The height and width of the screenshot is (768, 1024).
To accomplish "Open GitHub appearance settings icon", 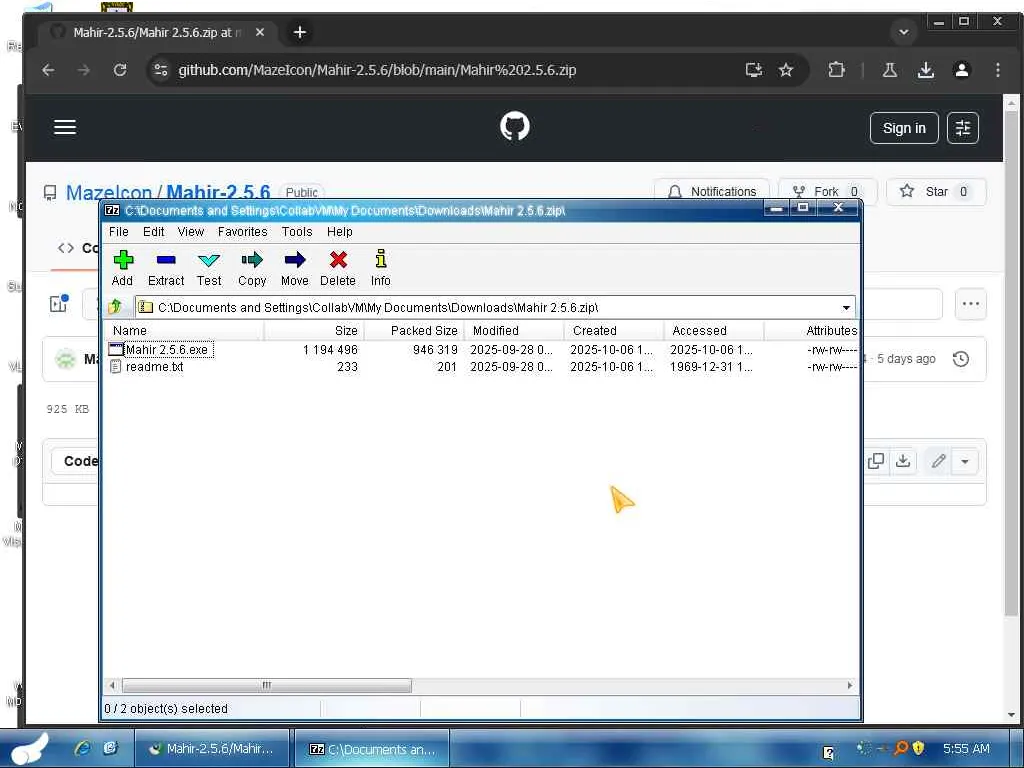I will (963, 128).
